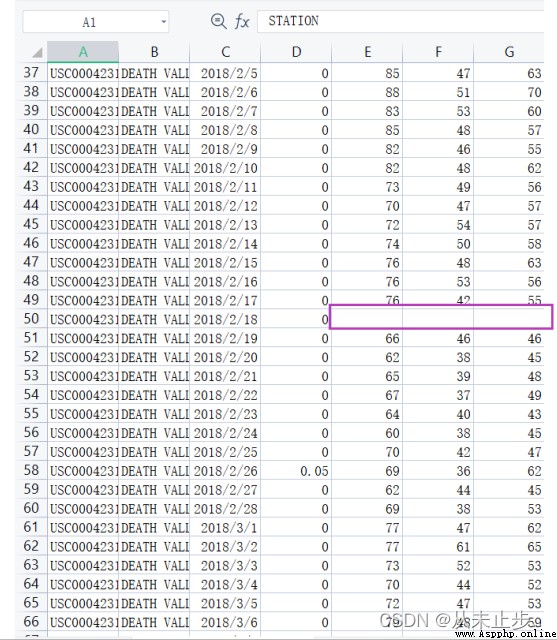Click column F value 54 in row 45
The image size is (557, 640).
(x=438, y=224)
